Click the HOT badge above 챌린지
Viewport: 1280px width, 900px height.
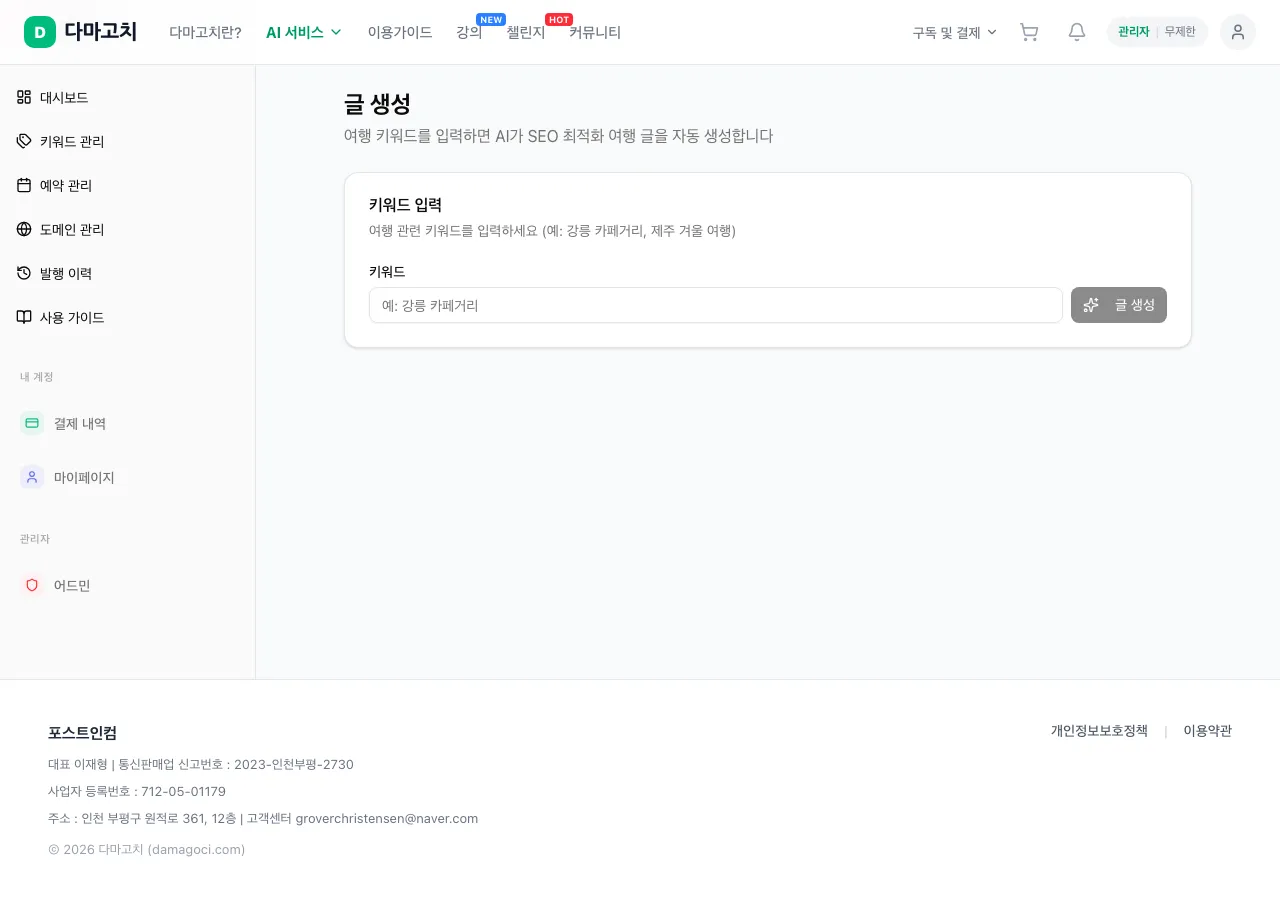point(559,19)
